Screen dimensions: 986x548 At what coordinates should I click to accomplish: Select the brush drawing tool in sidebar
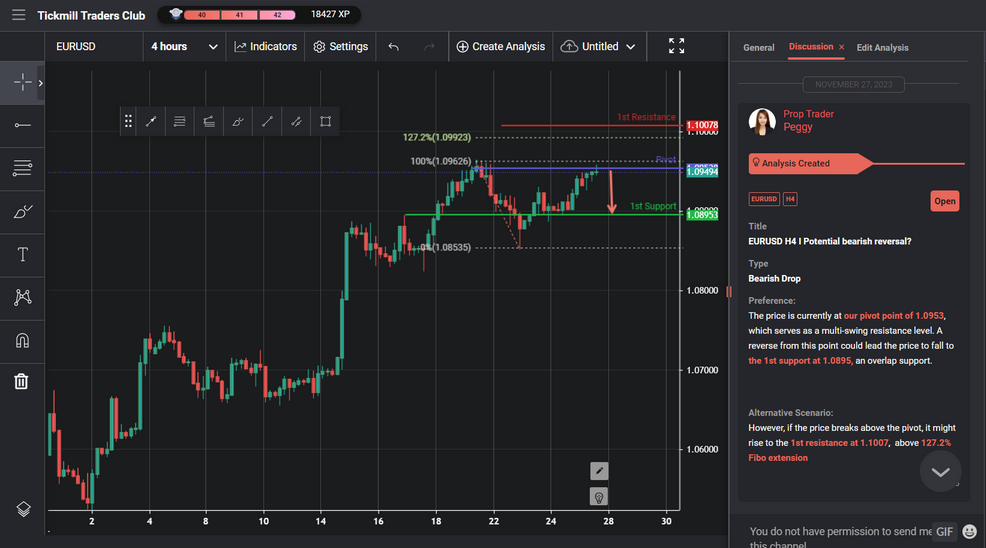[x=22, y=211]
